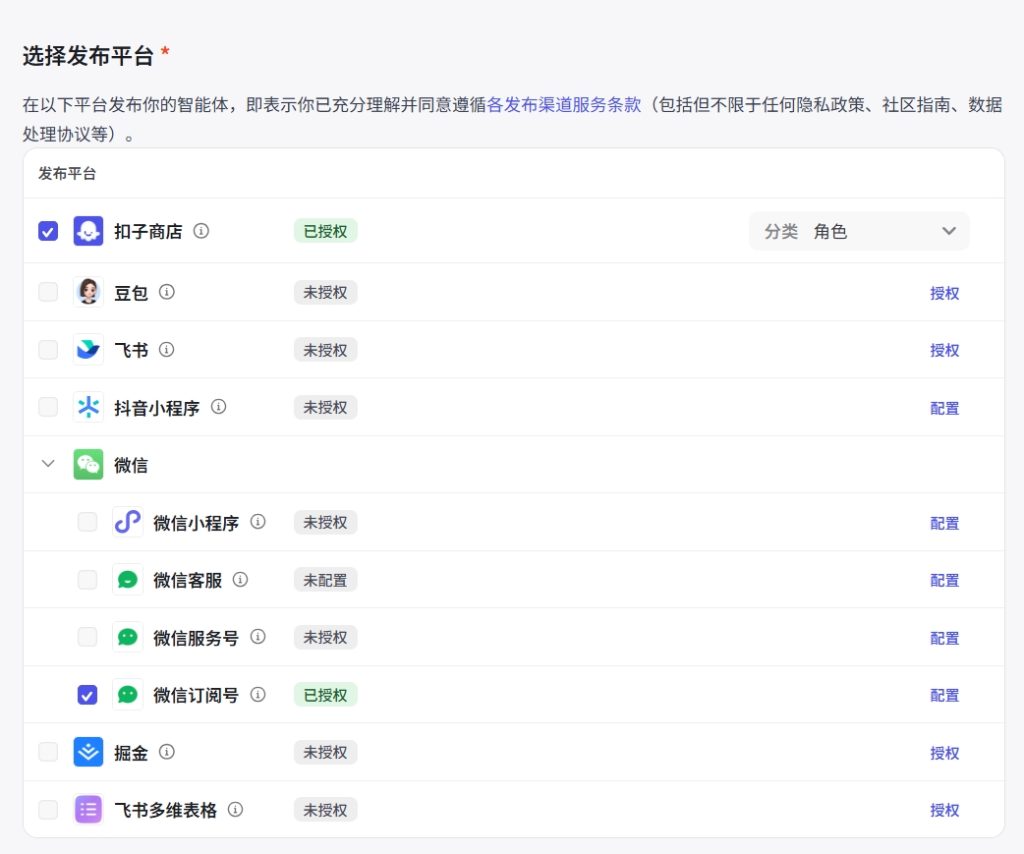The image size is (1024, 854).
Task: Open info tooltip next to 抖音小程序
Action: click(218, 407)
